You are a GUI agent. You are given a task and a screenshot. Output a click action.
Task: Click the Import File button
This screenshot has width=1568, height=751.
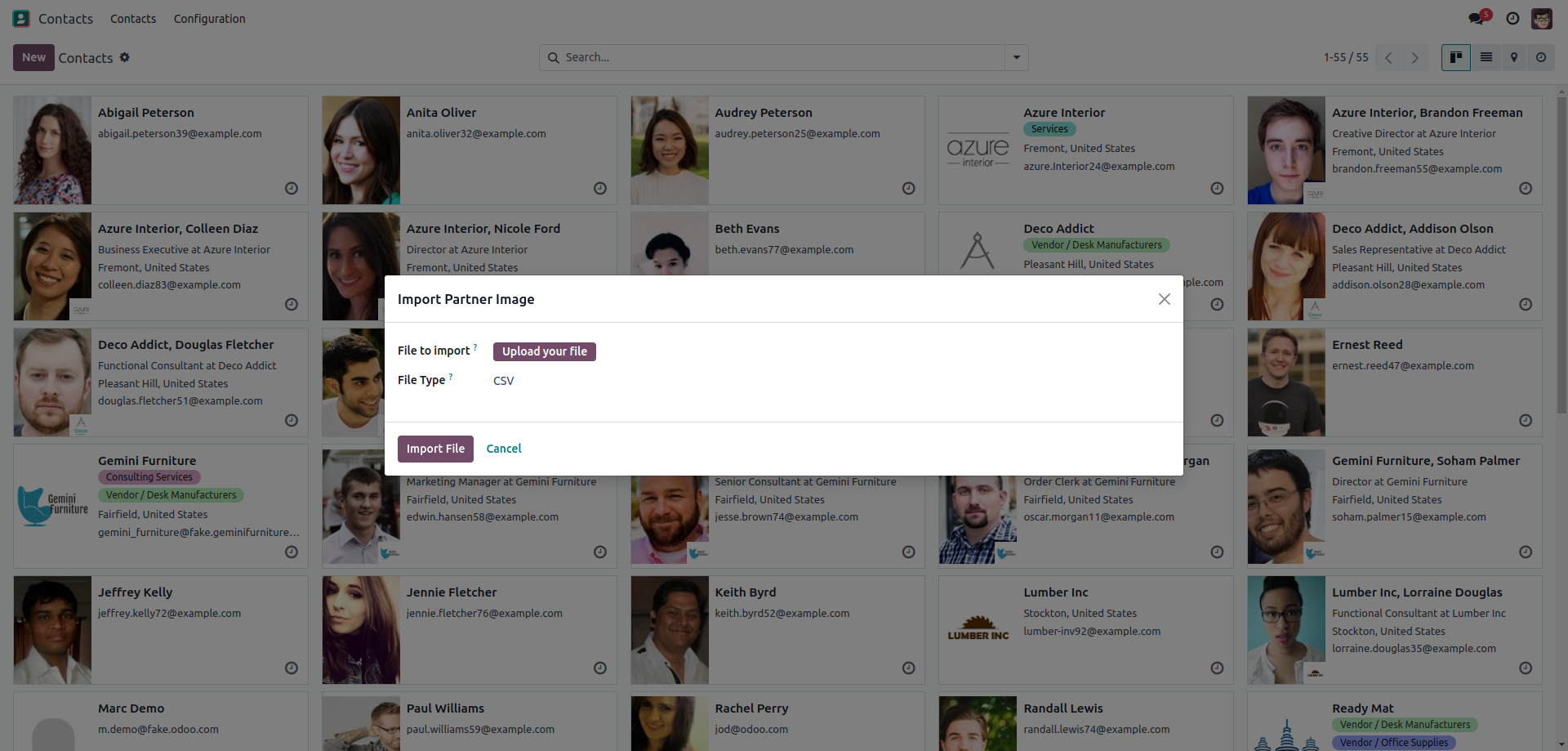coord(435,449)
